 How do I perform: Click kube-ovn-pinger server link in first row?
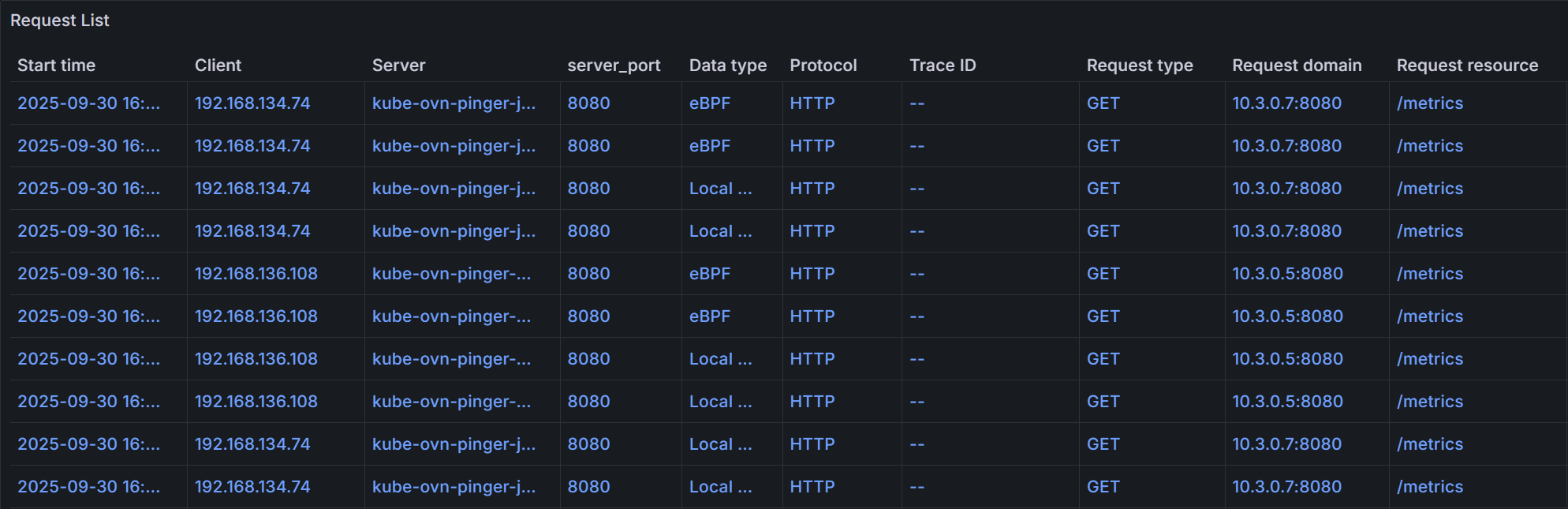click(454, 103)
